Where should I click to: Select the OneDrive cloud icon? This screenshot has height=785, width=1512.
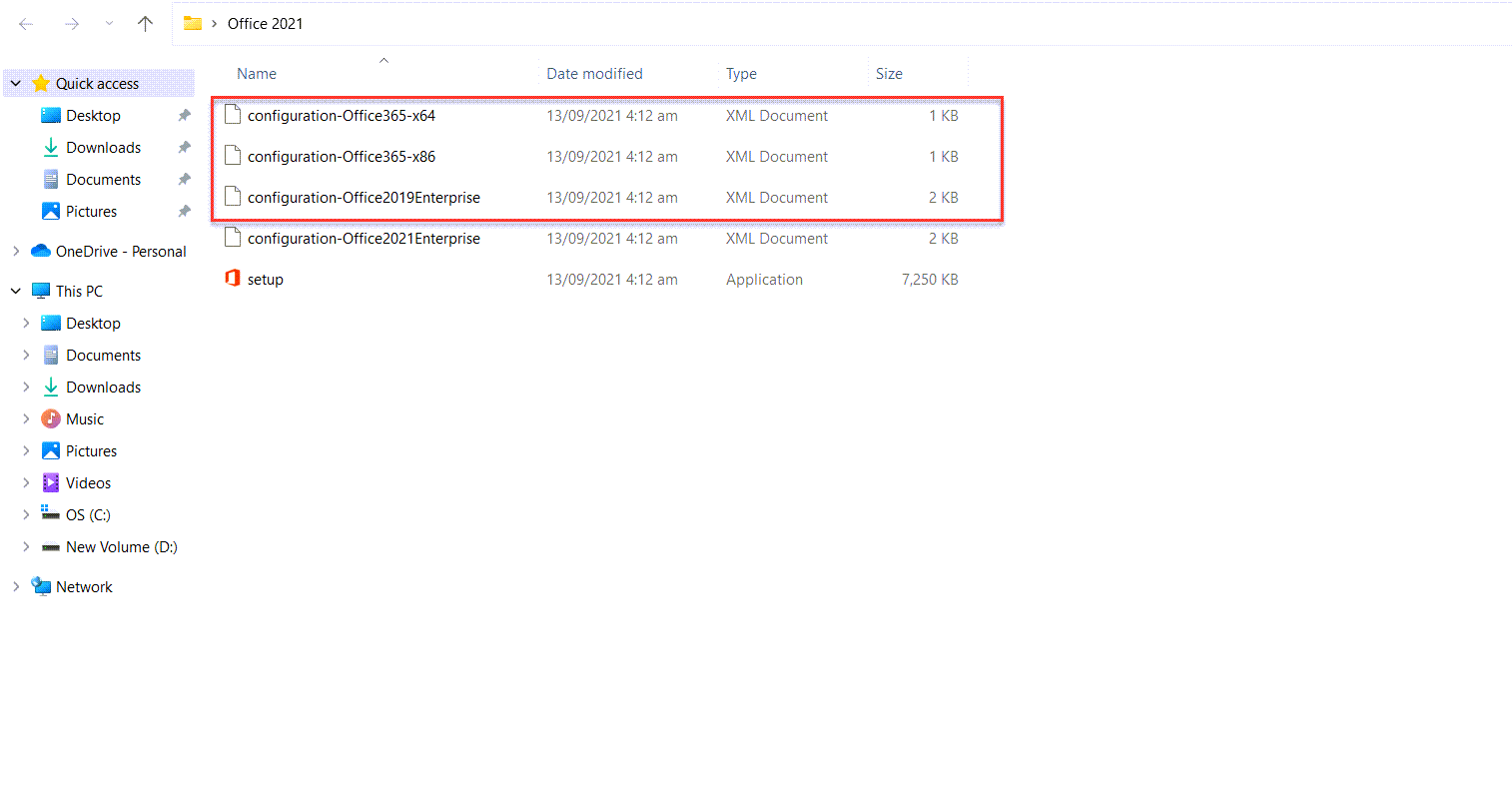(41, 251)
